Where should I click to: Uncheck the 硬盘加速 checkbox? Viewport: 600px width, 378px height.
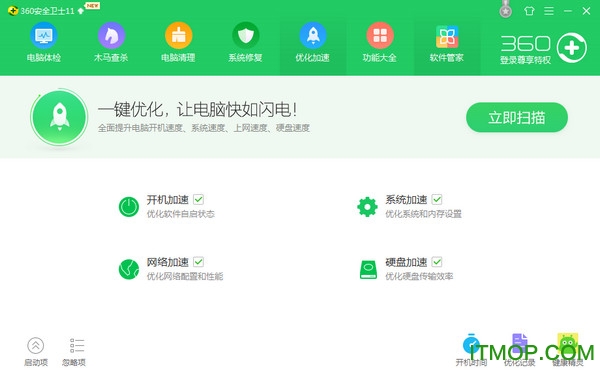click(437, 262)
